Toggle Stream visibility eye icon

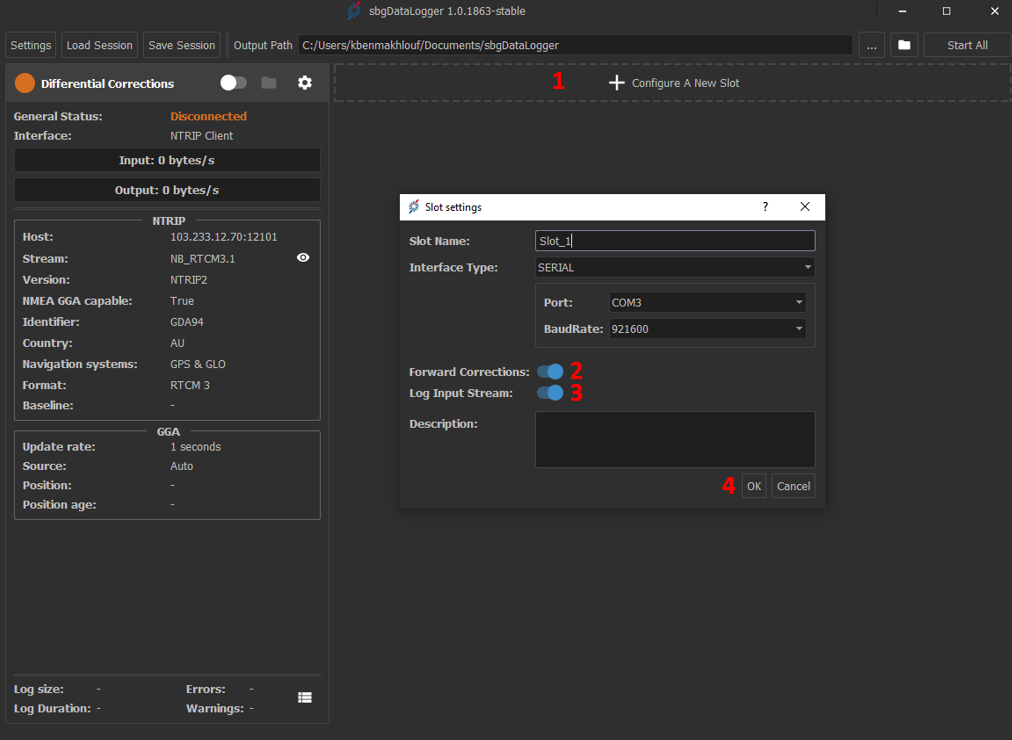click(303, 258)
